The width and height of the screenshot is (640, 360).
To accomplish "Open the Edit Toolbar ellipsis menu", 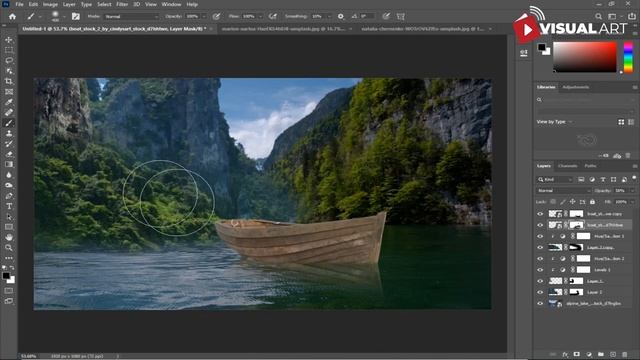I will coord(9,258).
